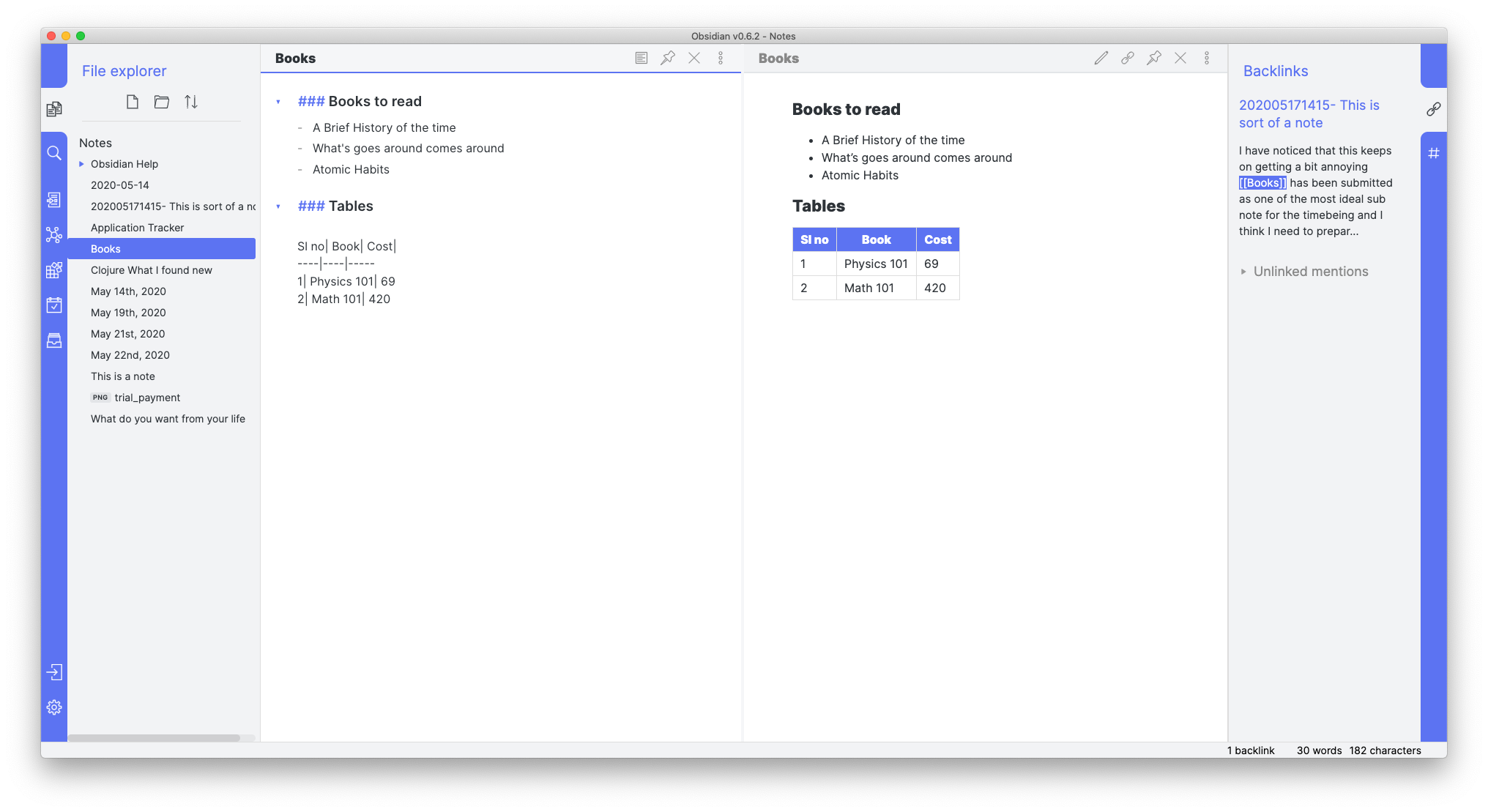1488x812 pixels.
Task: Close the Books editor pane
Action: pos(694,58)
